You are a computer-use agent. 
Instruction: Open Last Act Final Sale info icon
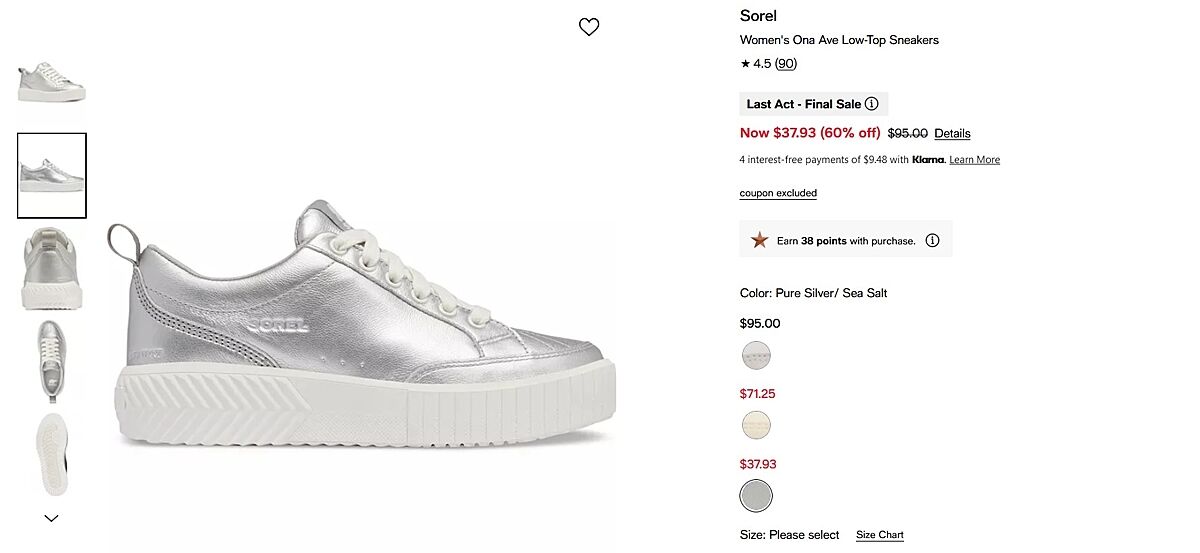pyautogui.click(x=871, y=104)
